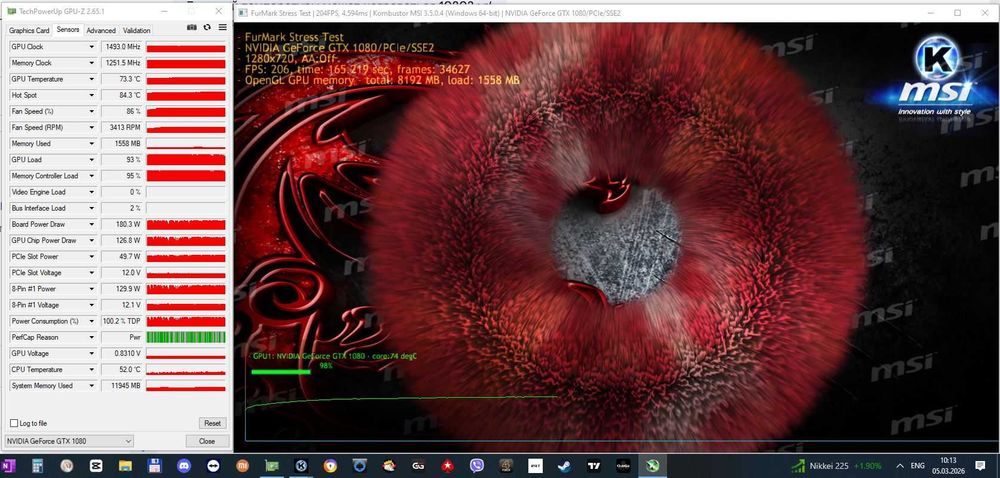1000x478 pixels.
Task: Click the 84.3 °C Hot Spot value
Action: coord(121,96)
